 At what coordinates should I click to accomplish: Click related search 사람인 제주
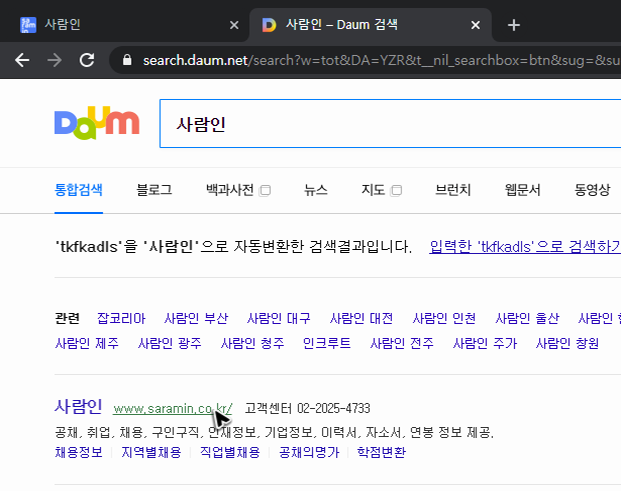[87, 343]
